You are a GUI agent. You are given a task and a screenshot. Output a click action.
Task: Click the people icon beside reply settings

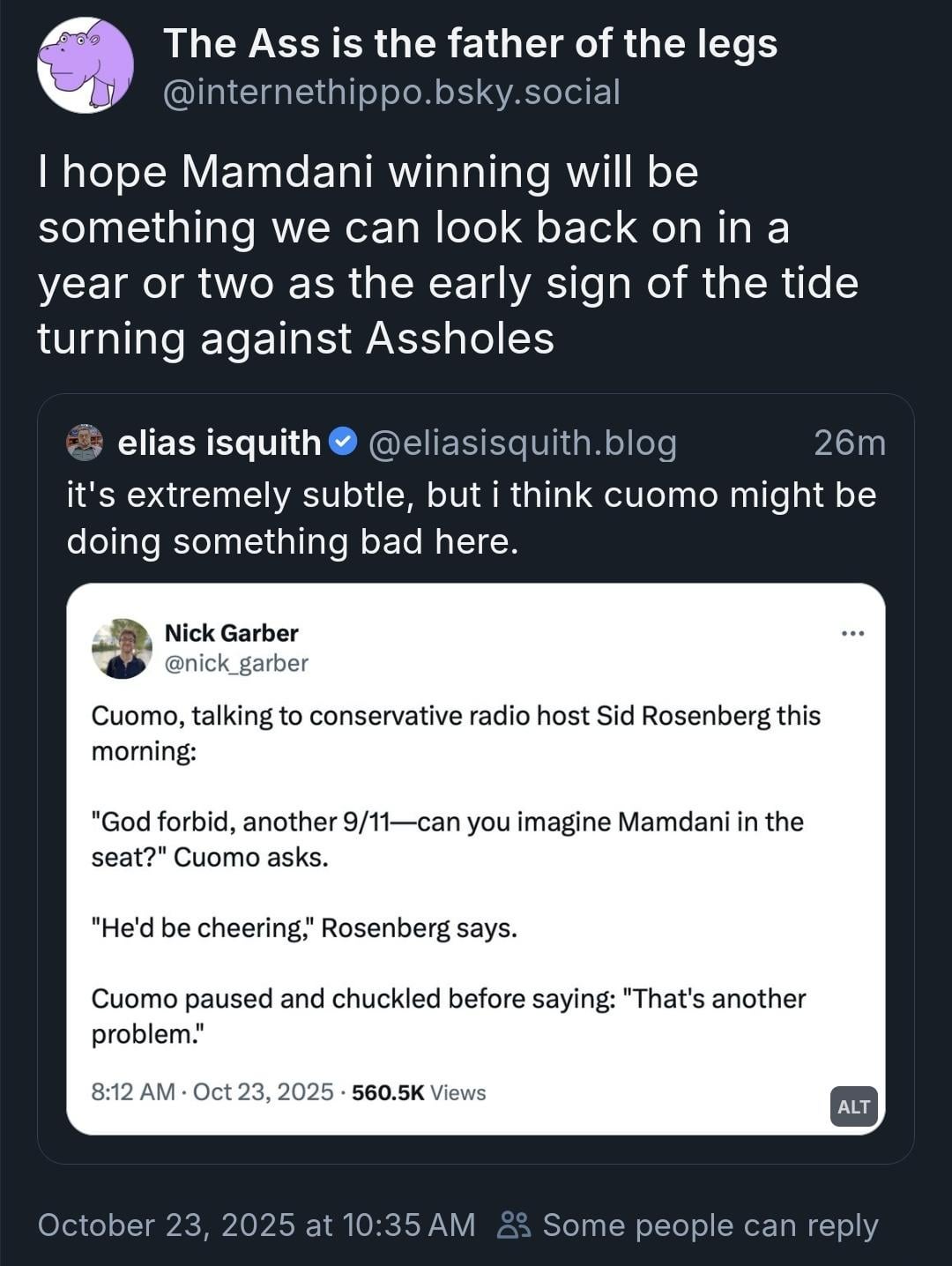point(514,1225)
